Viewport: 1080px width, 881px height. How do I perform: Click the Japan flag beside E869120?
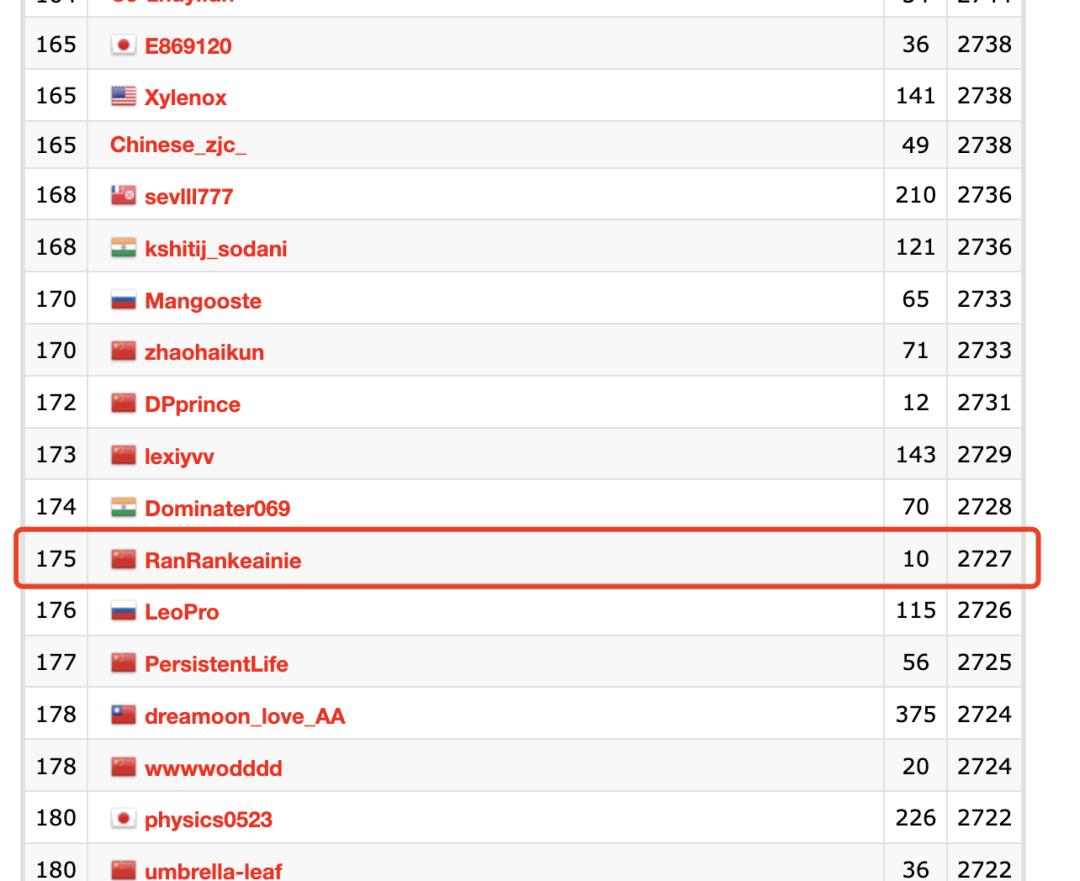[123, 45]
